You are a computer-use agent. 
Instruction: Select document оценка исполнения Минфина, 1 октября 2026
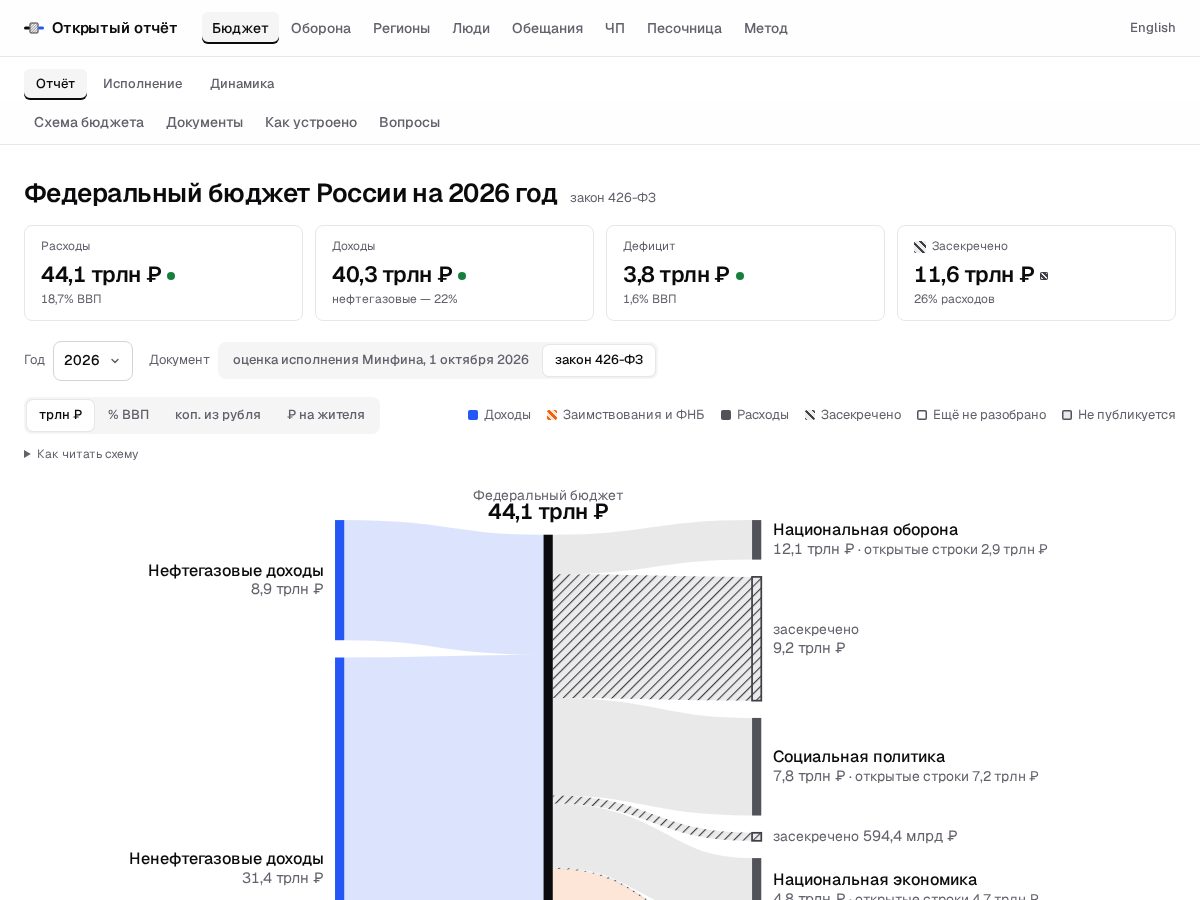click(x=381, y=360)
